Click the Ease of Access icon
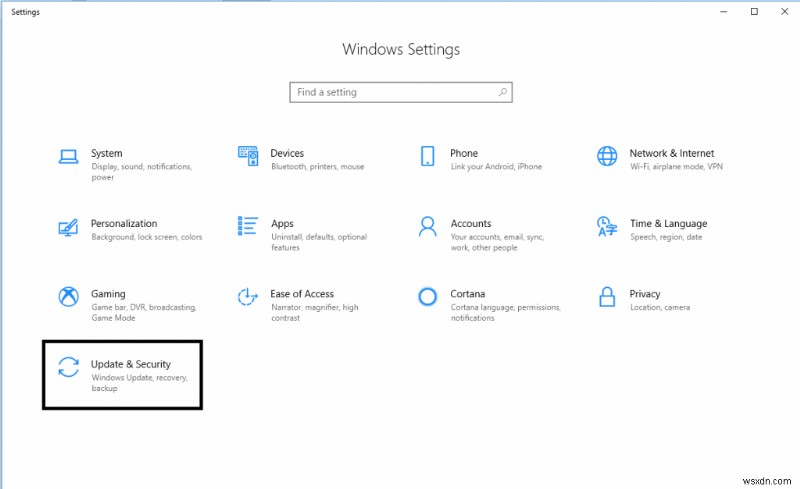800x489 pixels. pyautogui.click(x=247, y=297)
